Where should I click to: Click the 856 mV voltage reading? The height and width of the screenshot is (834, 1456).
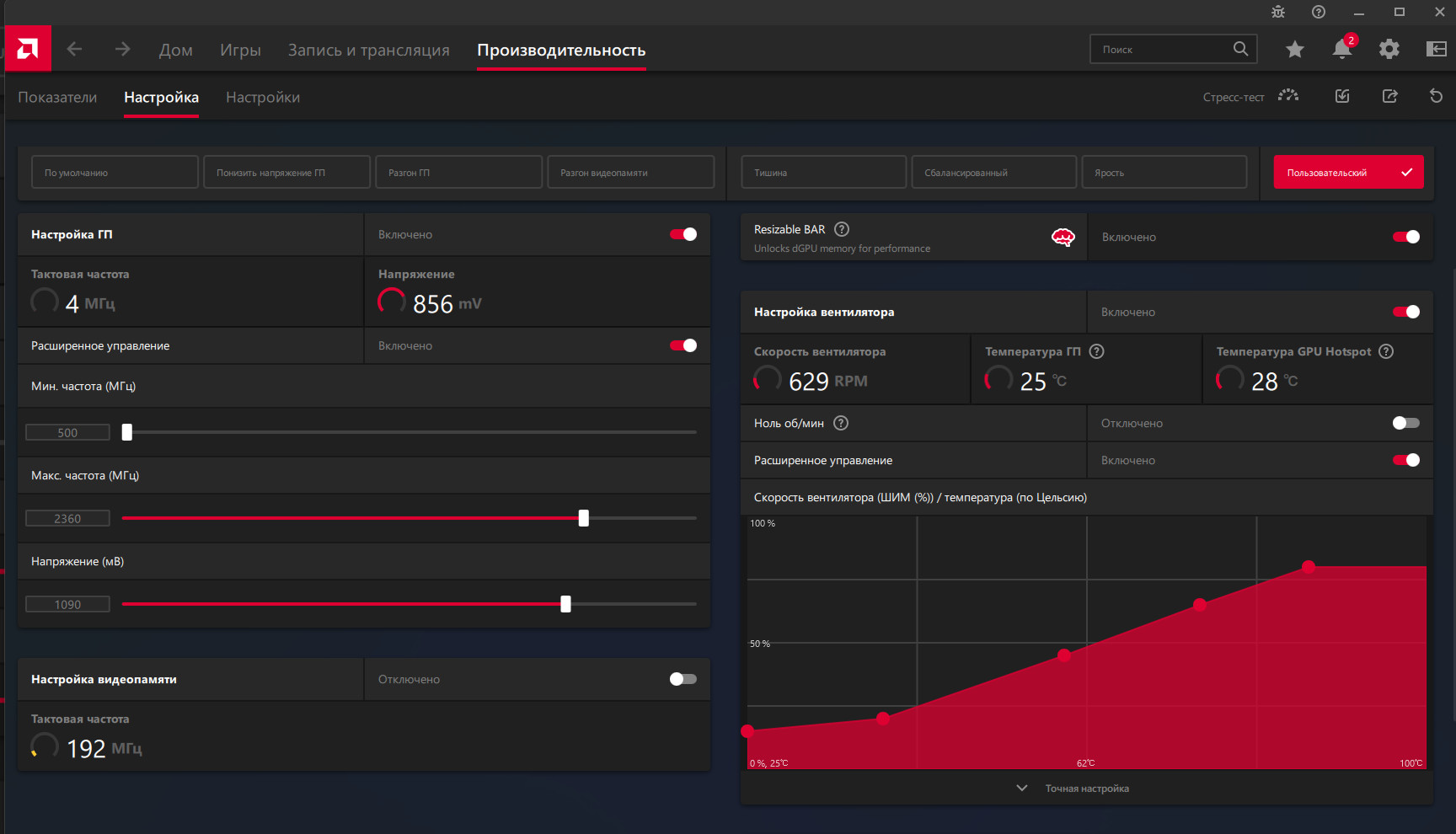tap(447, 303)
